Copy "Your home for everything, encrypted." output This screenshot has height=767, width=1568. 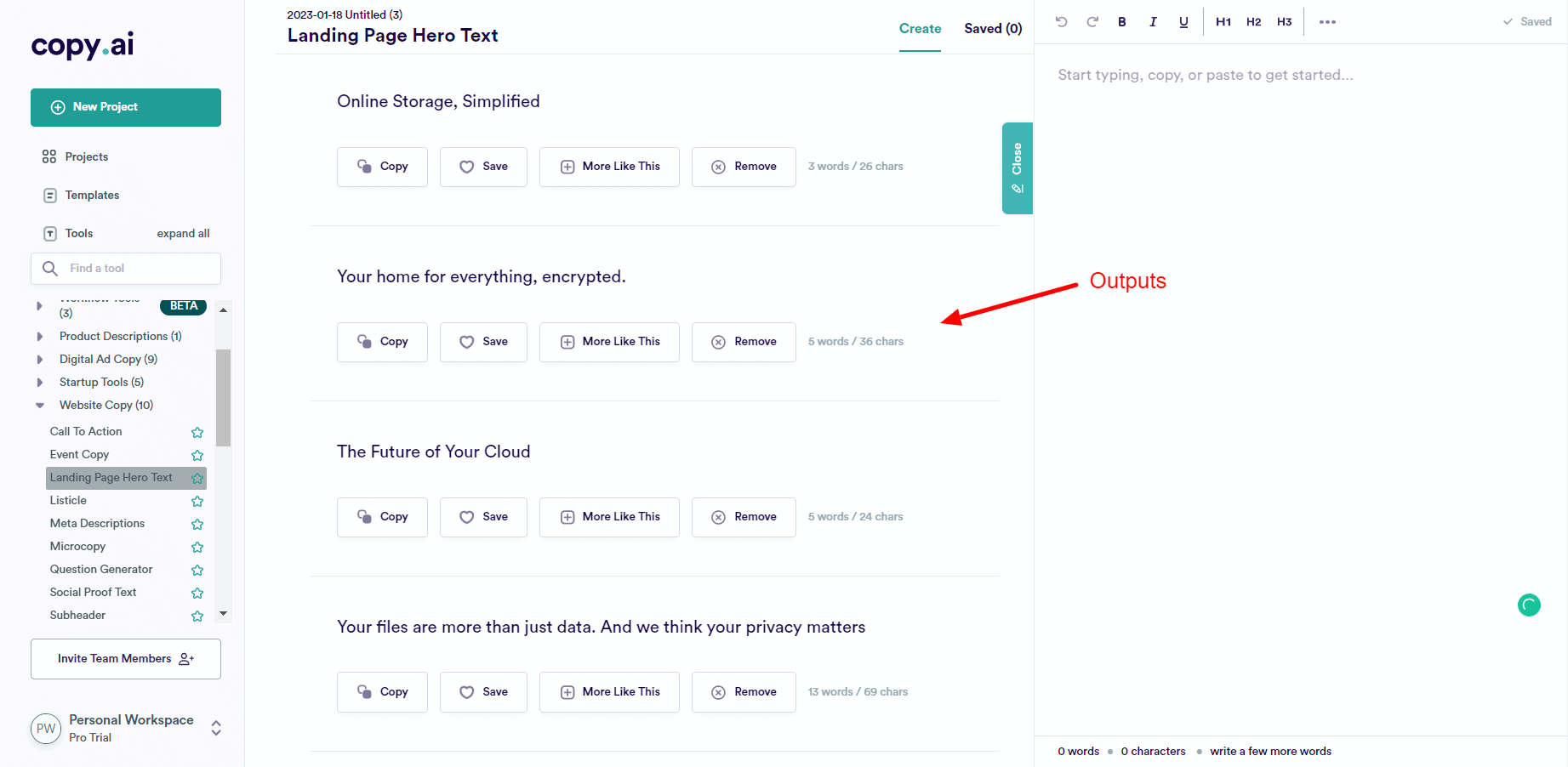tap(382, 342)
